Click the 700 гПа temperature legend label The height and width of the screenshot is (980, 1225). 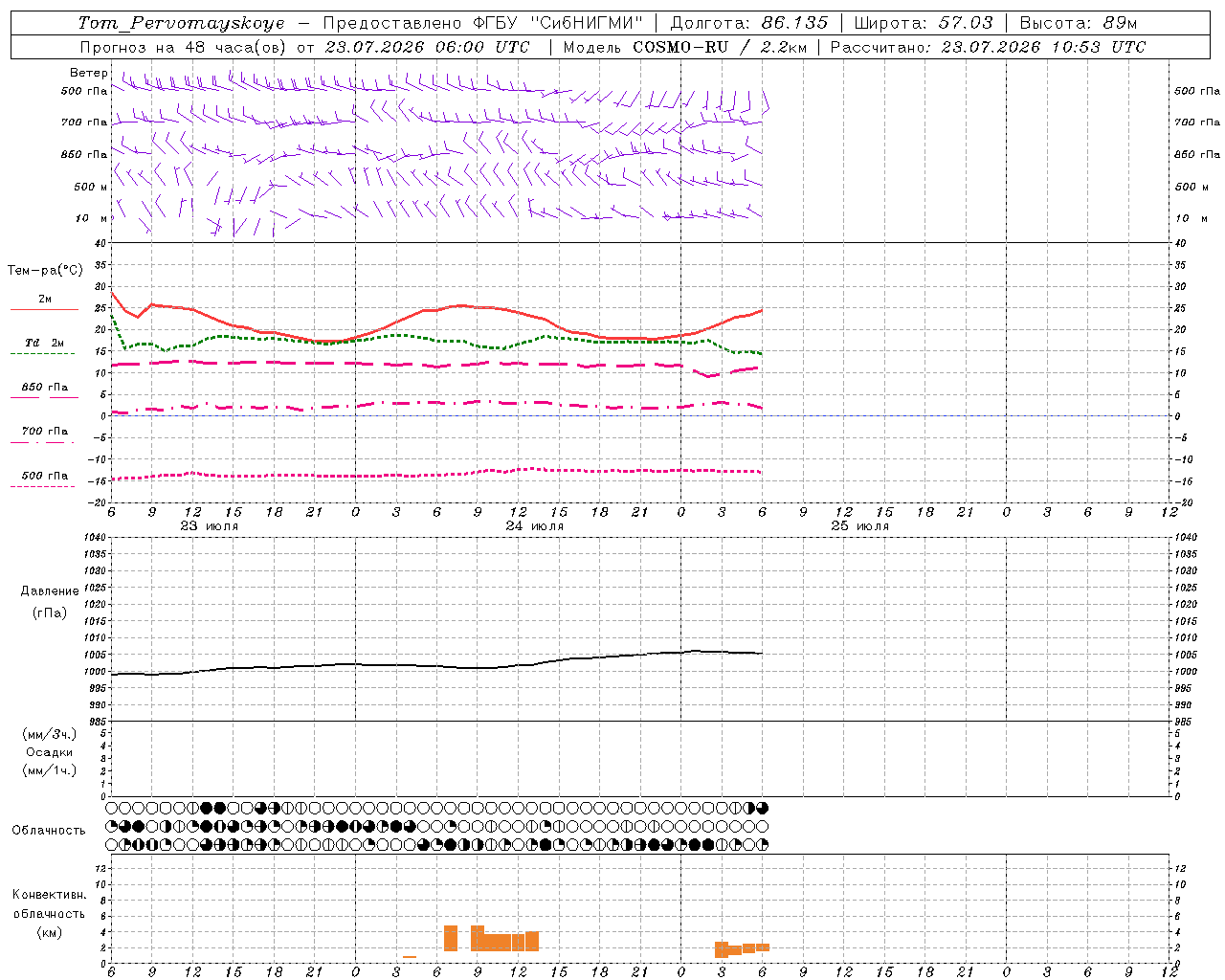pos(45,432)
